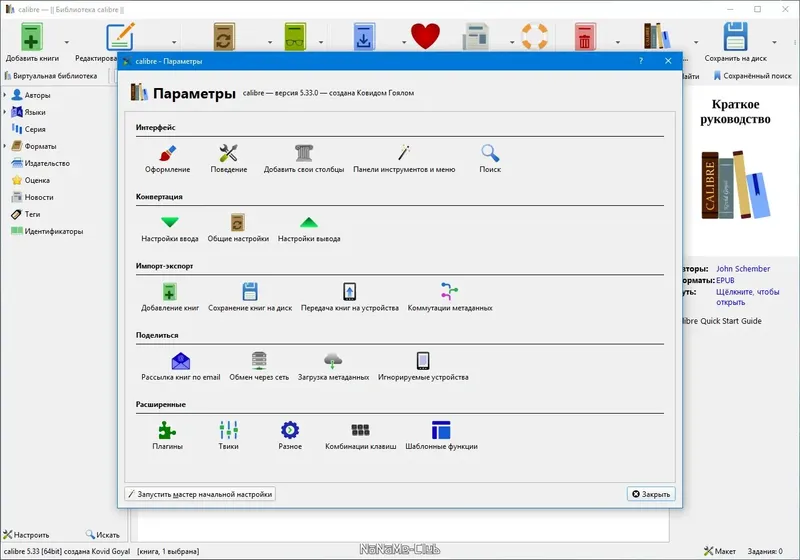Image resolution: width=800 pixels, height=560 pixels.
Task: Click the Закрыть button
Action: tap(651, 494)
